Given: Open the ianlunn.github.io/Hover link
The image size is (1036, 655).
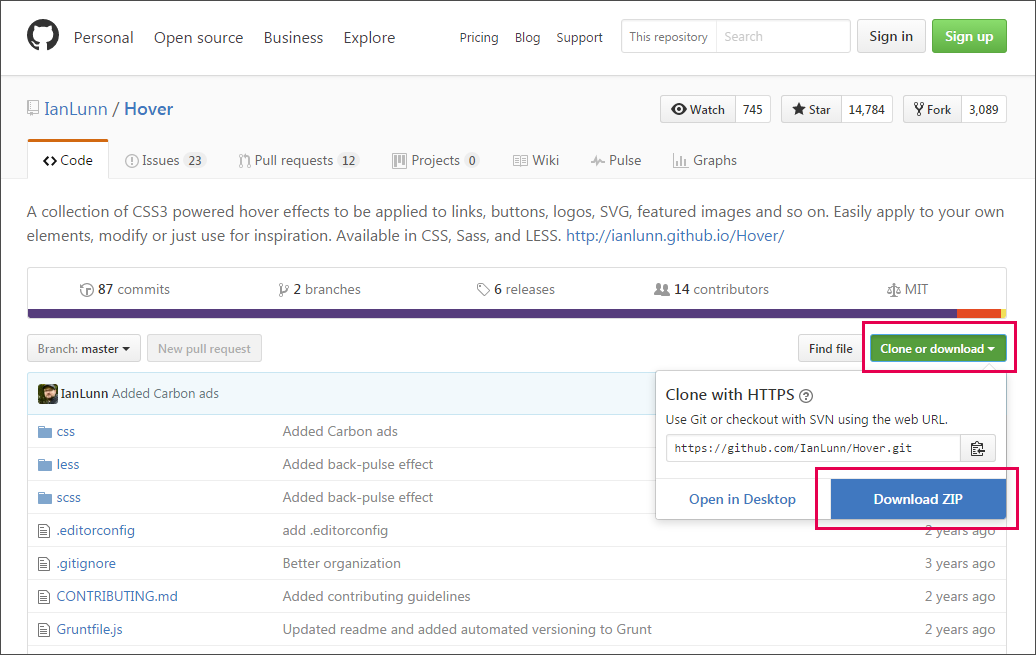Looking at the screenshot, I should 675,236.
